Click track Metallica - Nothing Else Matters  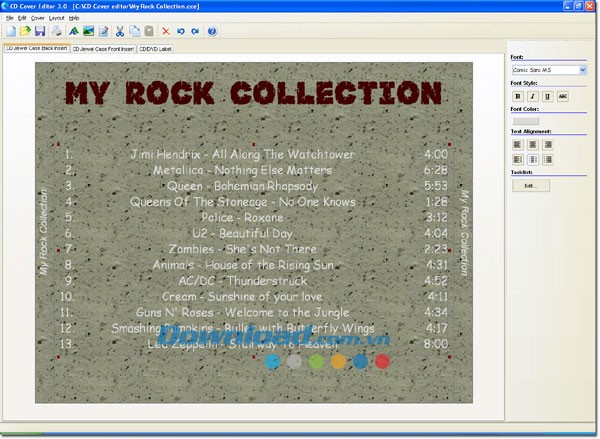click(243, 170)
